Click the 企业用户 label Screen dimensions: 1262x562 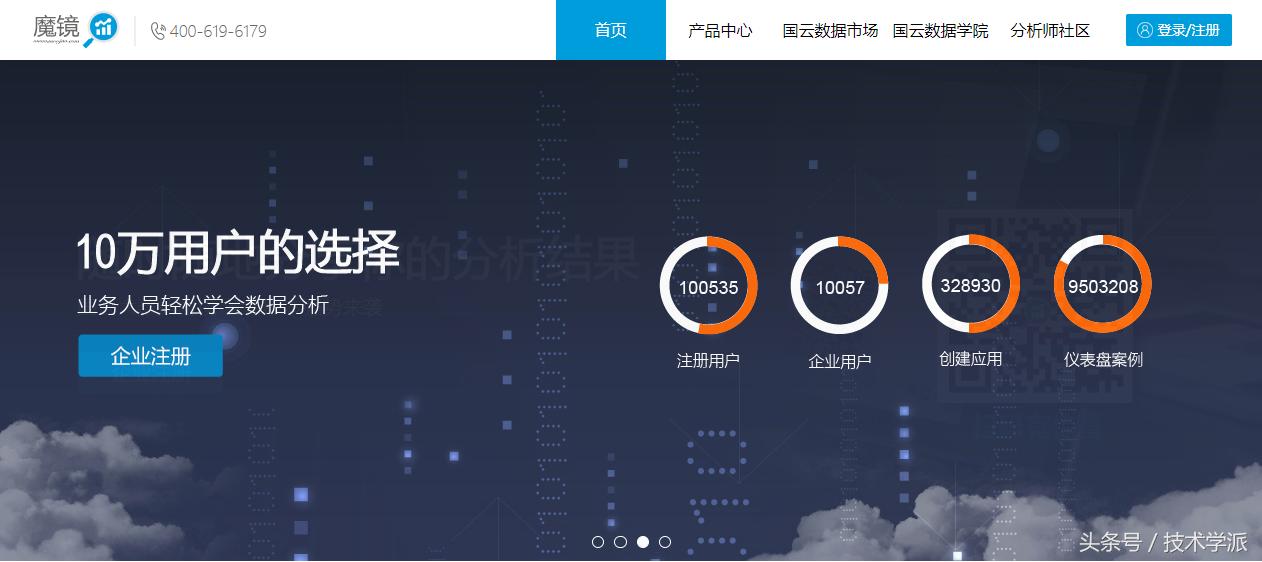pyautogui.click(x=840, y=362)
